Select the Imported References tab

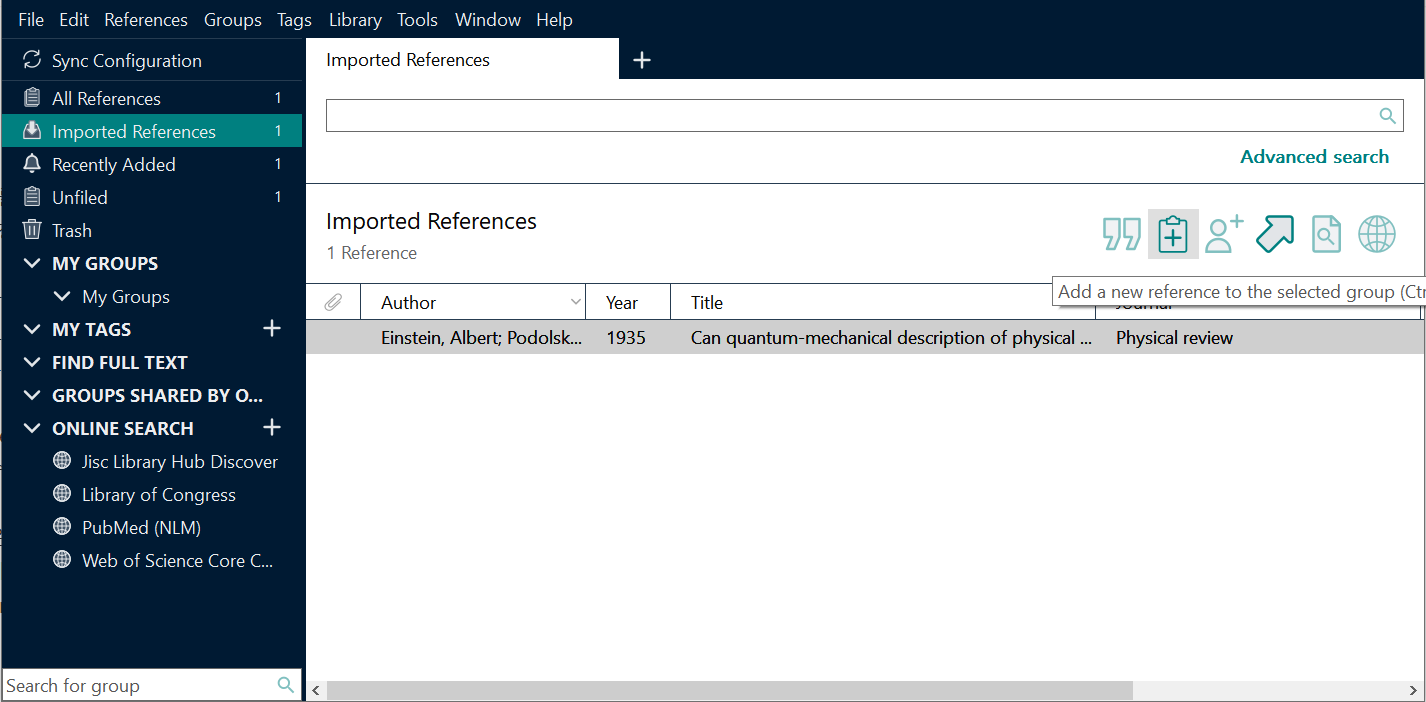click(462, 60)
